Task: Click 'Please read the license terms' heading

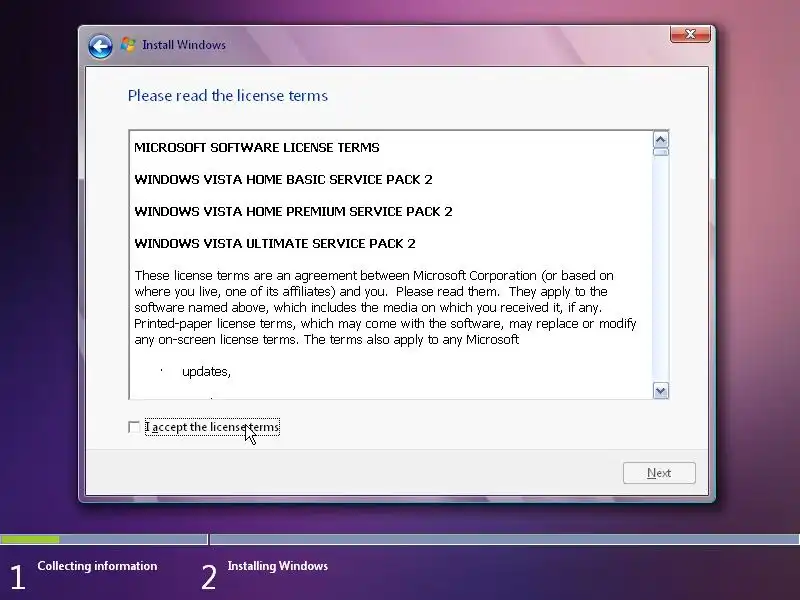Action: [x=228, y=96]
